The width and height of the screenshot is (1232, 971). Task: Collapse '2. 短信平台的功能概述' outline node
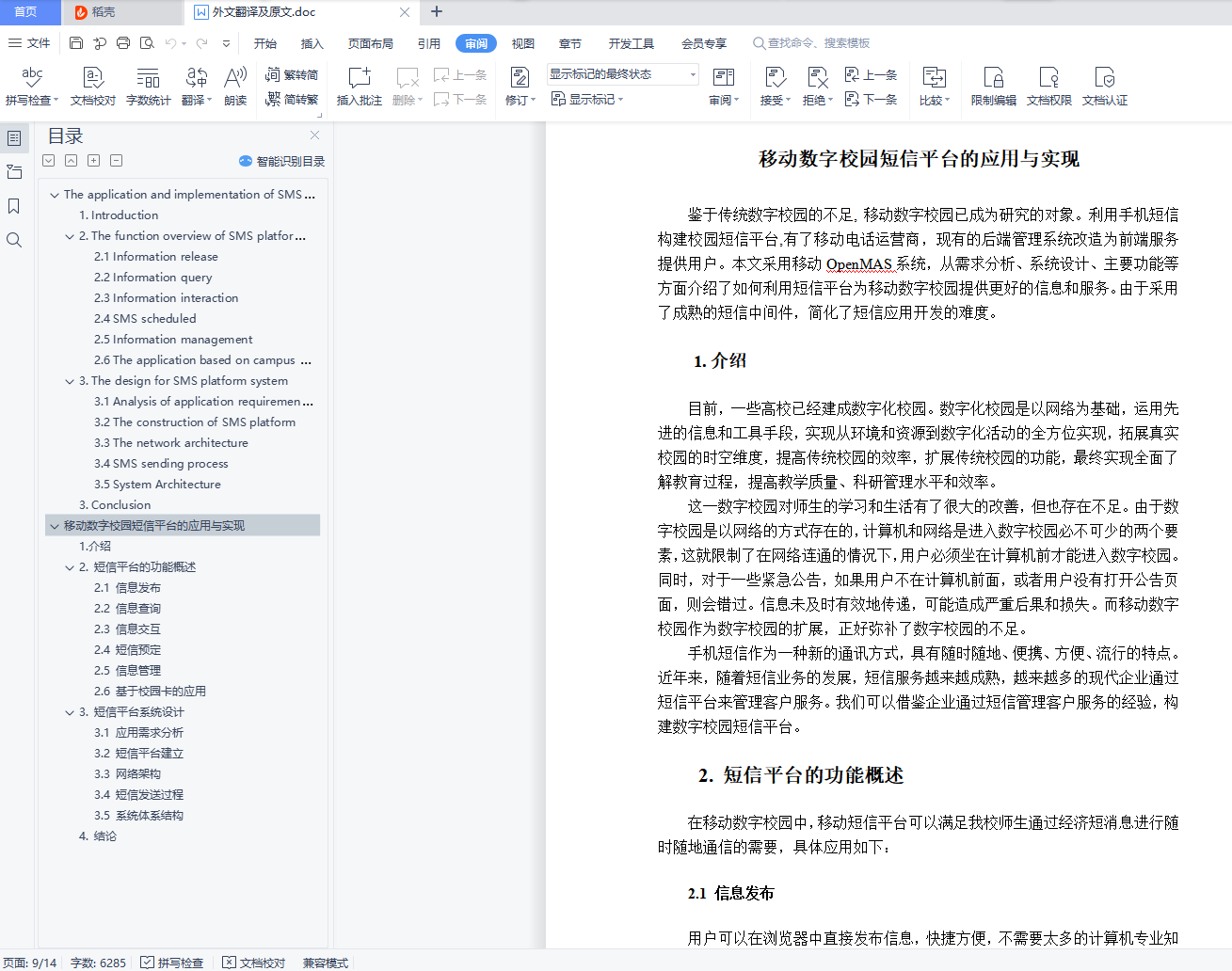click(x=70, y=567)
